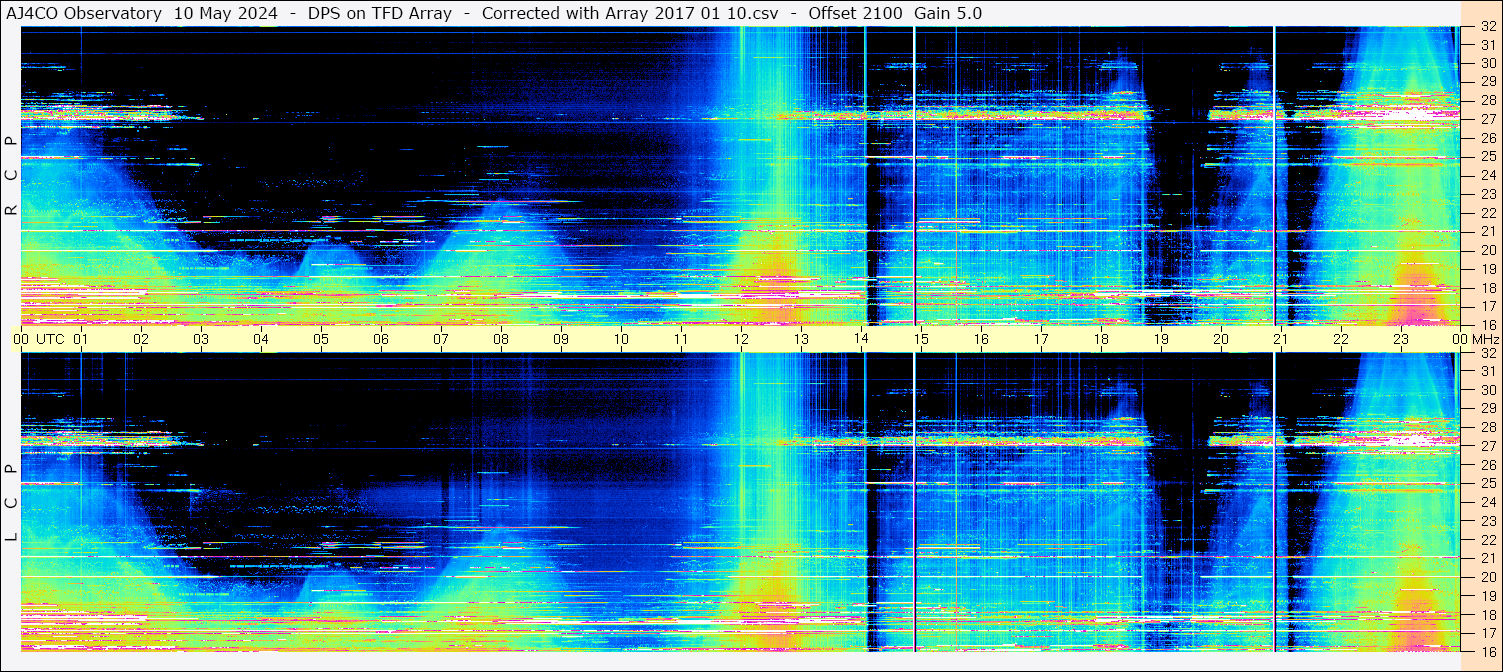1503x672 pixels.
Task: Click "24" on the RCP frequency scale
Action: [1488, 175]
